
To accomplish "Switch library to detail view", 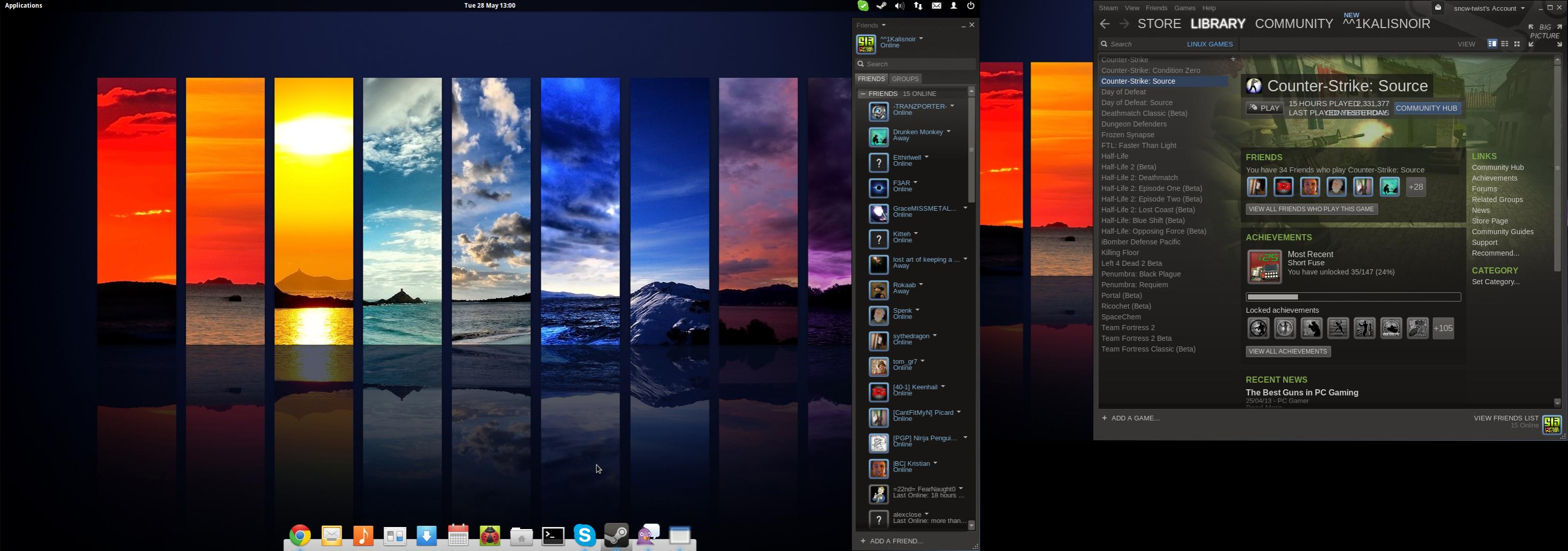I will (1492, 44).
